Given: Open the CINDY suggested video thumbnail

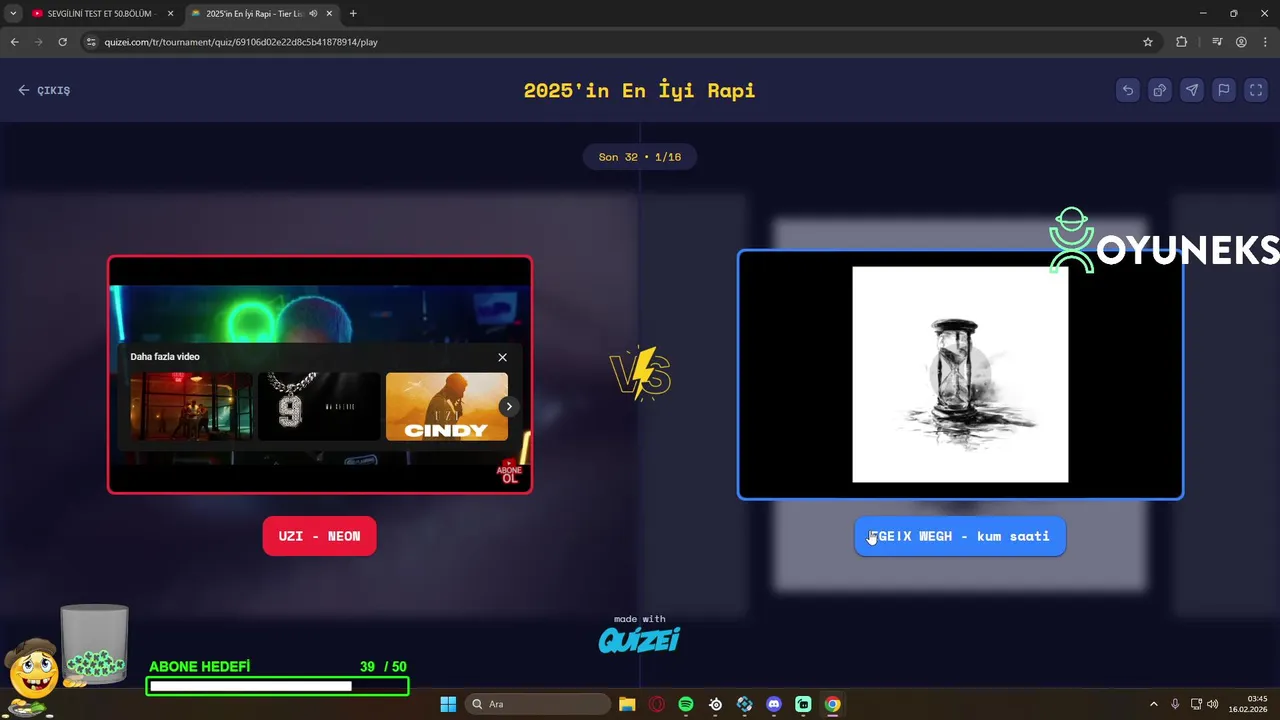Looking at the screenshot, I should coord(447,406).
